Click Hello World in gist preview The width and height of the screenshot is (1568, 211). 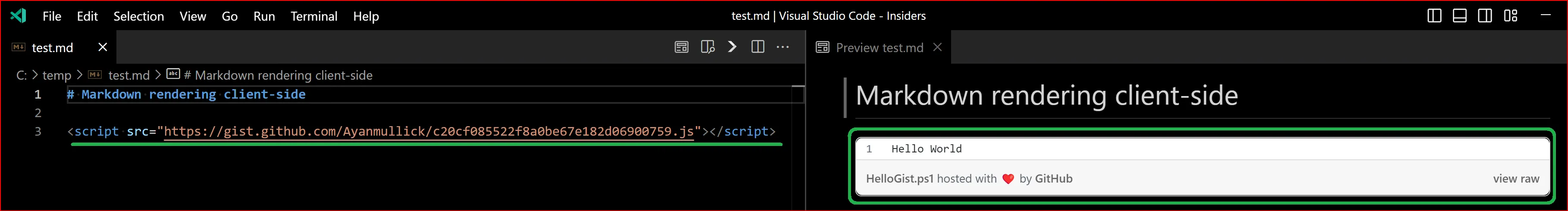coord(926,149)
